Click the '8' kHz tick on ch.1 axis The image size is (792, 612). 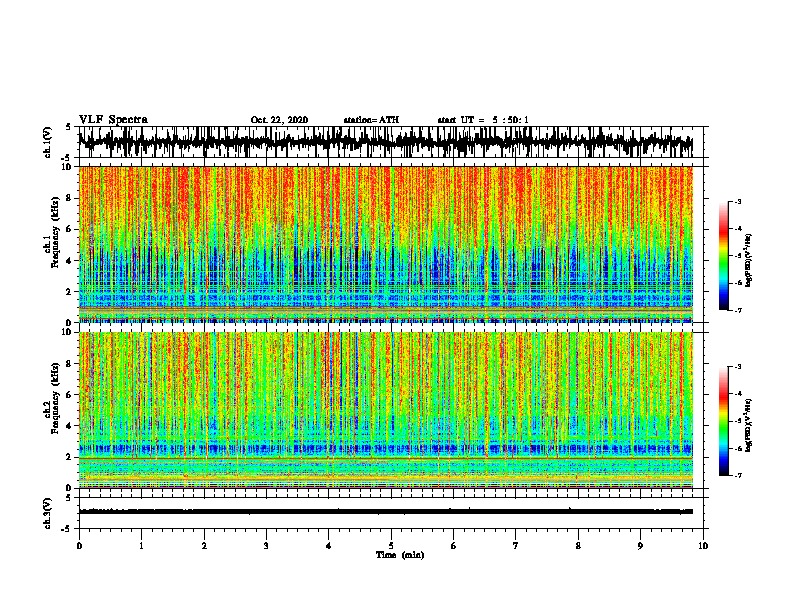click(69, 198)
